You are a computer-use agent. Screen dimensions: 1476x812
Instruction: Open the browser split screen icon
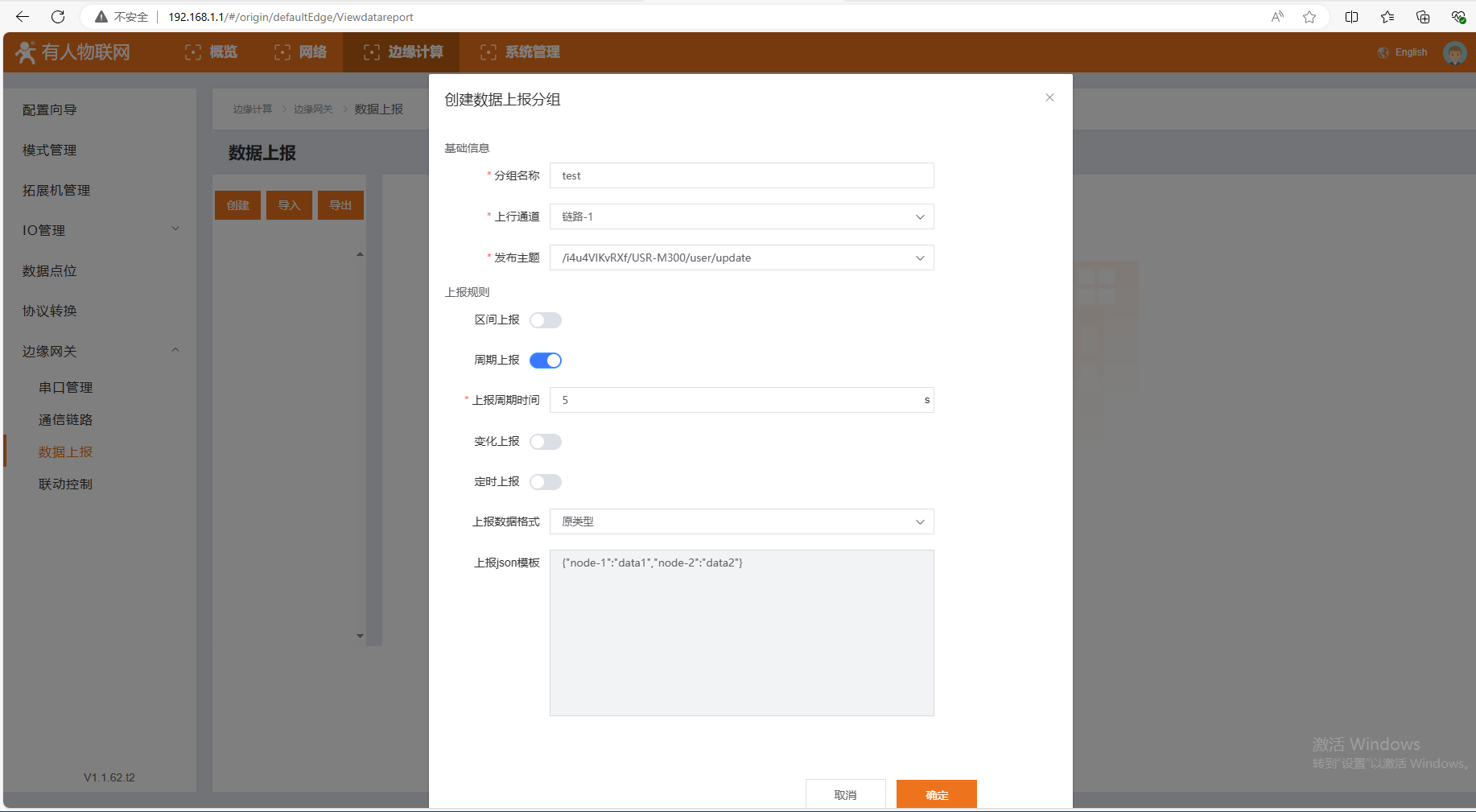pos(1351,17)
